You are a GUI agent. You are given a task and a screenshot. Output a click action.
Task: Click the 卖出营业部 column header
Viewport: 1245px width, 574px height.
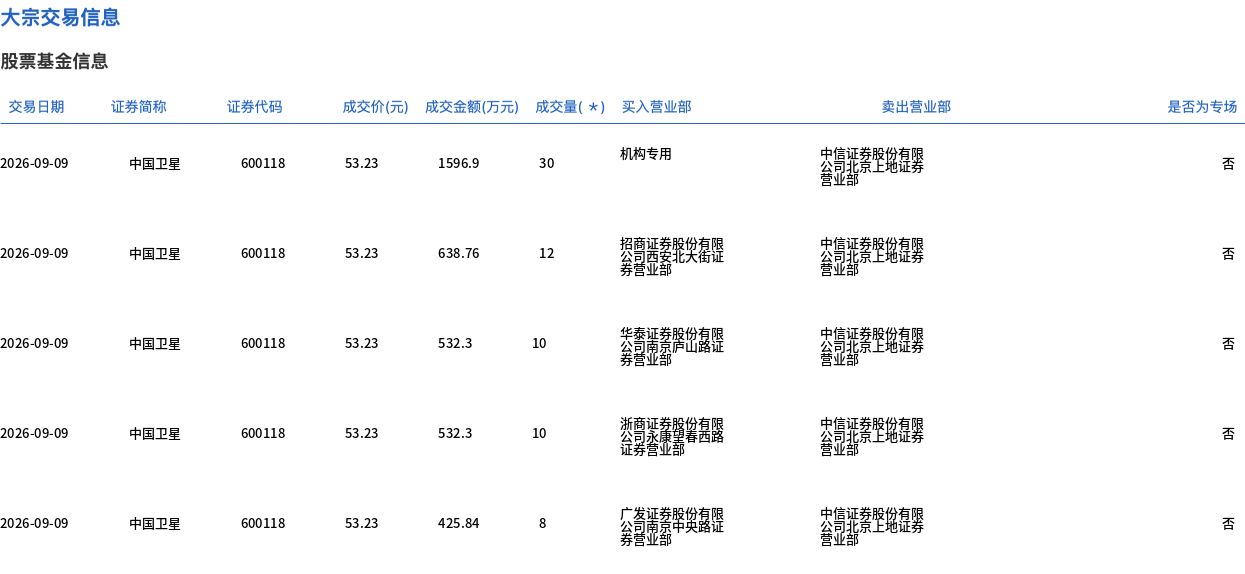916,107
